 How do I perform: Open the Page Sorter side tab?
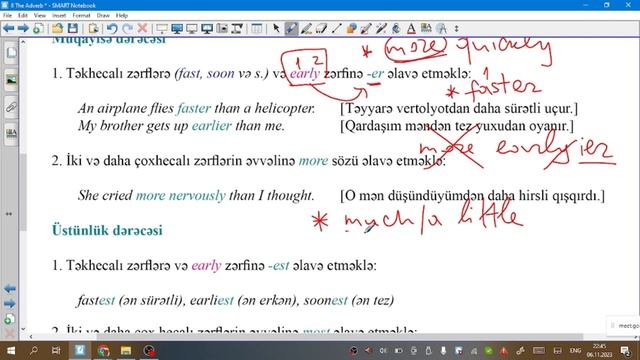(11, 52)
